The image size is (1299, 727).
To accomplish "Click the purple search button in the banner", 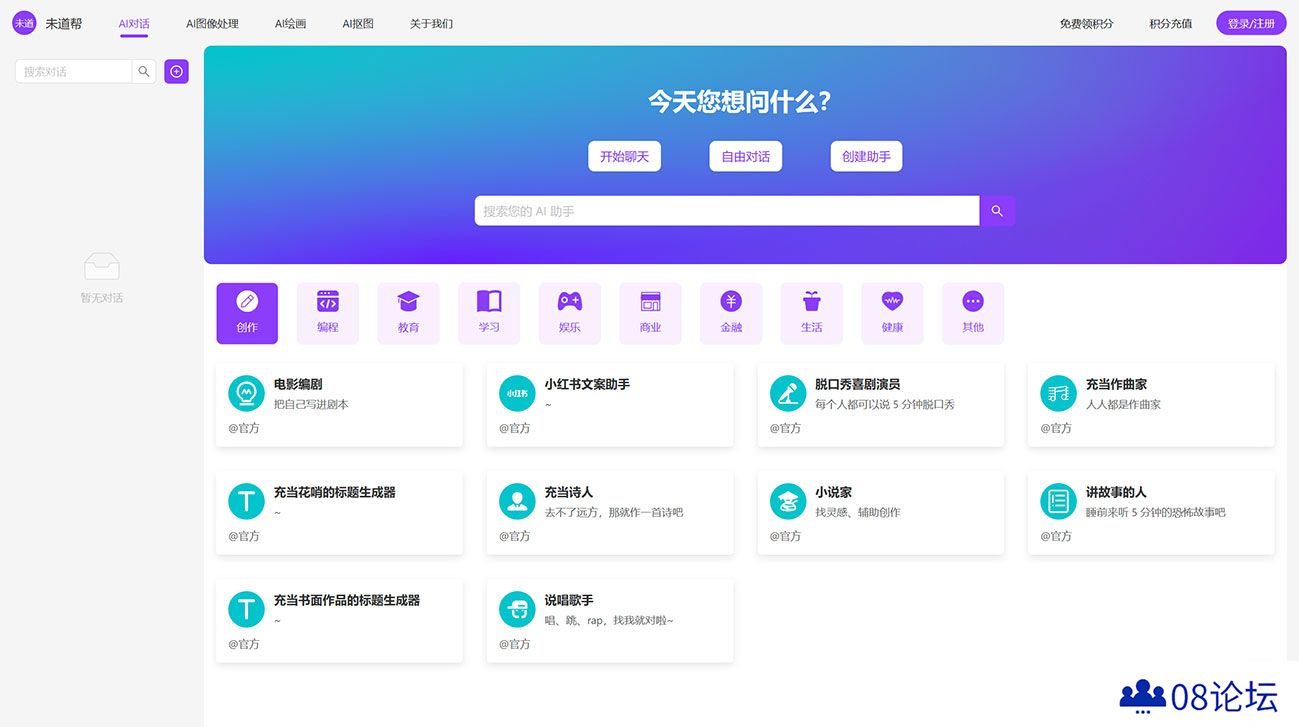I will [997, 211].
